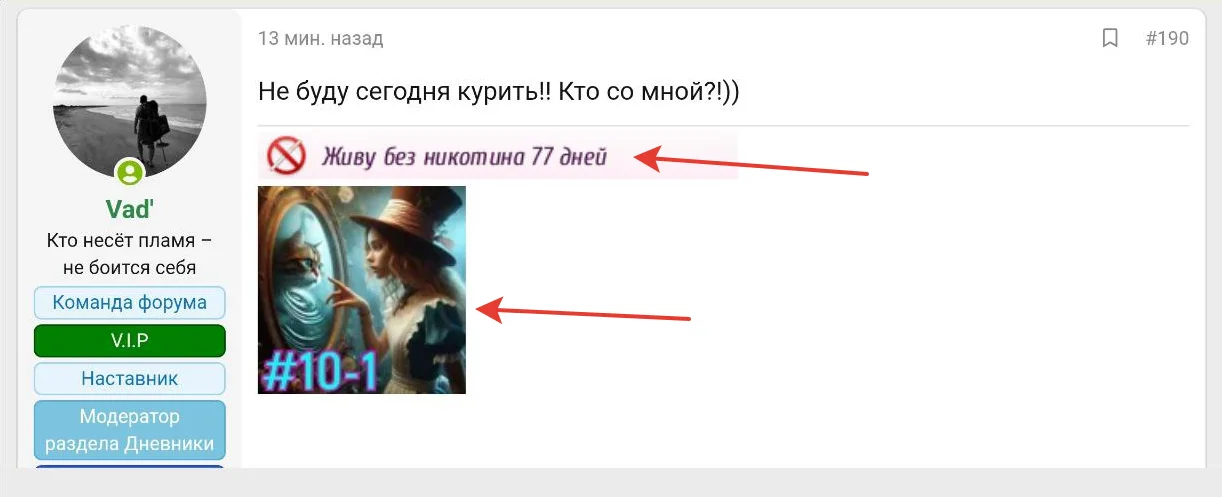This screenshot has width=1222, height=497.
Task: Click the 'Наставник' badge
Action: pos(130,379)
